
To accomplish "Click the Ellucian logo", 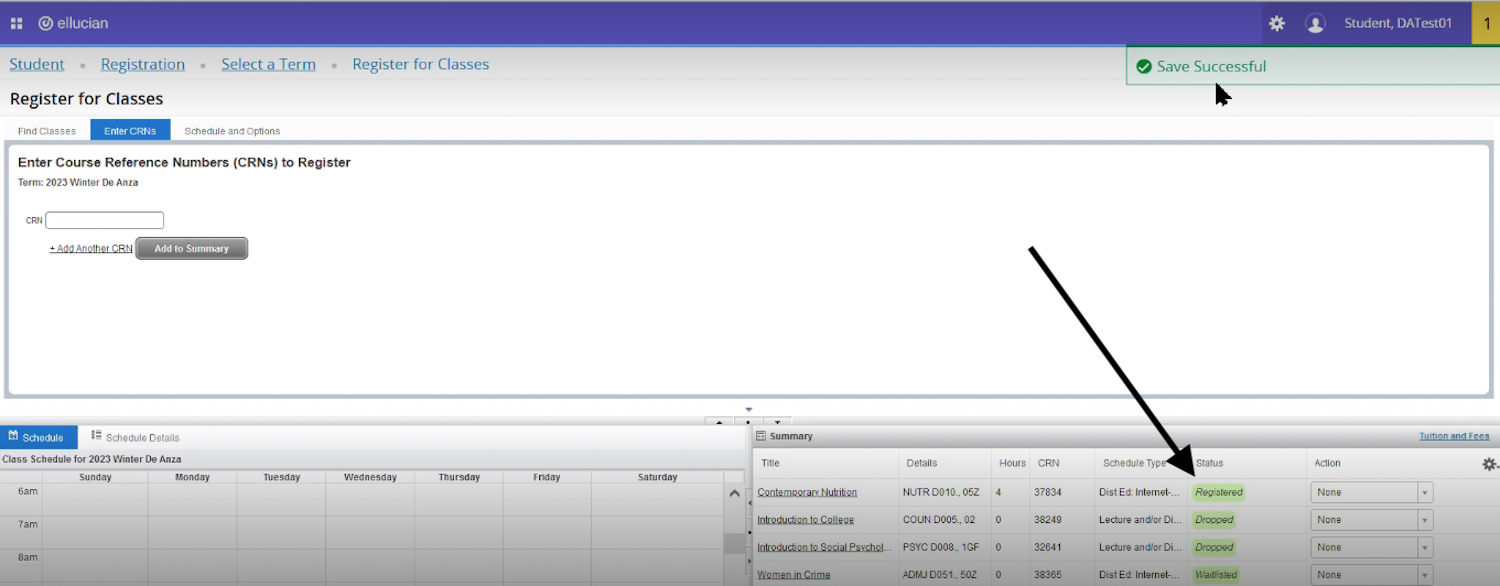I will click(73, 23).
